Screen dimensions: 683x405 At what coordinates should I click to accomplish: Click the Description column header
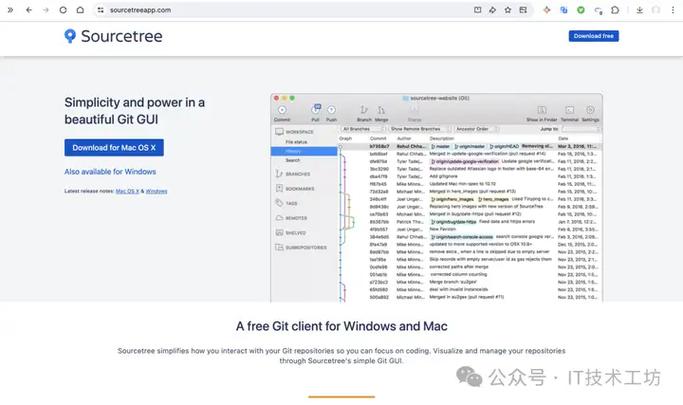[x=442, y=138]
